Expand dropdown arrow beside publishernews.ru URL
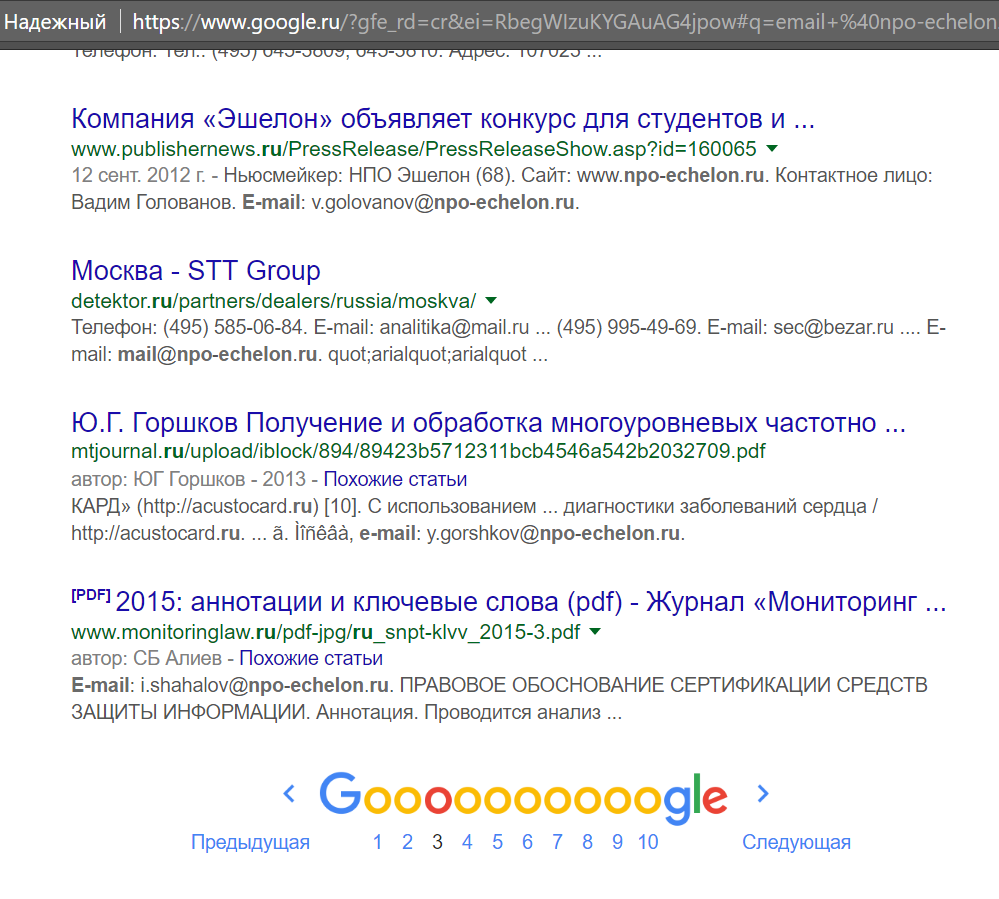The width and height of the screenshot is (999, 899). (x=772, y=149)
